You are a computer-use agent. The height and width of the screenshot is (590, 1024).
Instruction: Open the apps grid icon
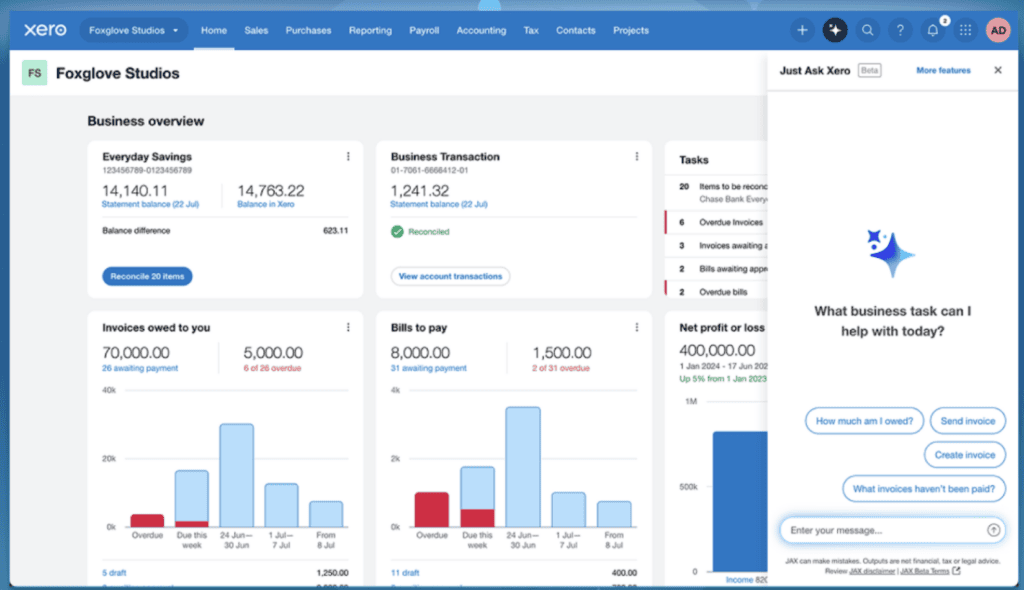(x=965, y=30)
